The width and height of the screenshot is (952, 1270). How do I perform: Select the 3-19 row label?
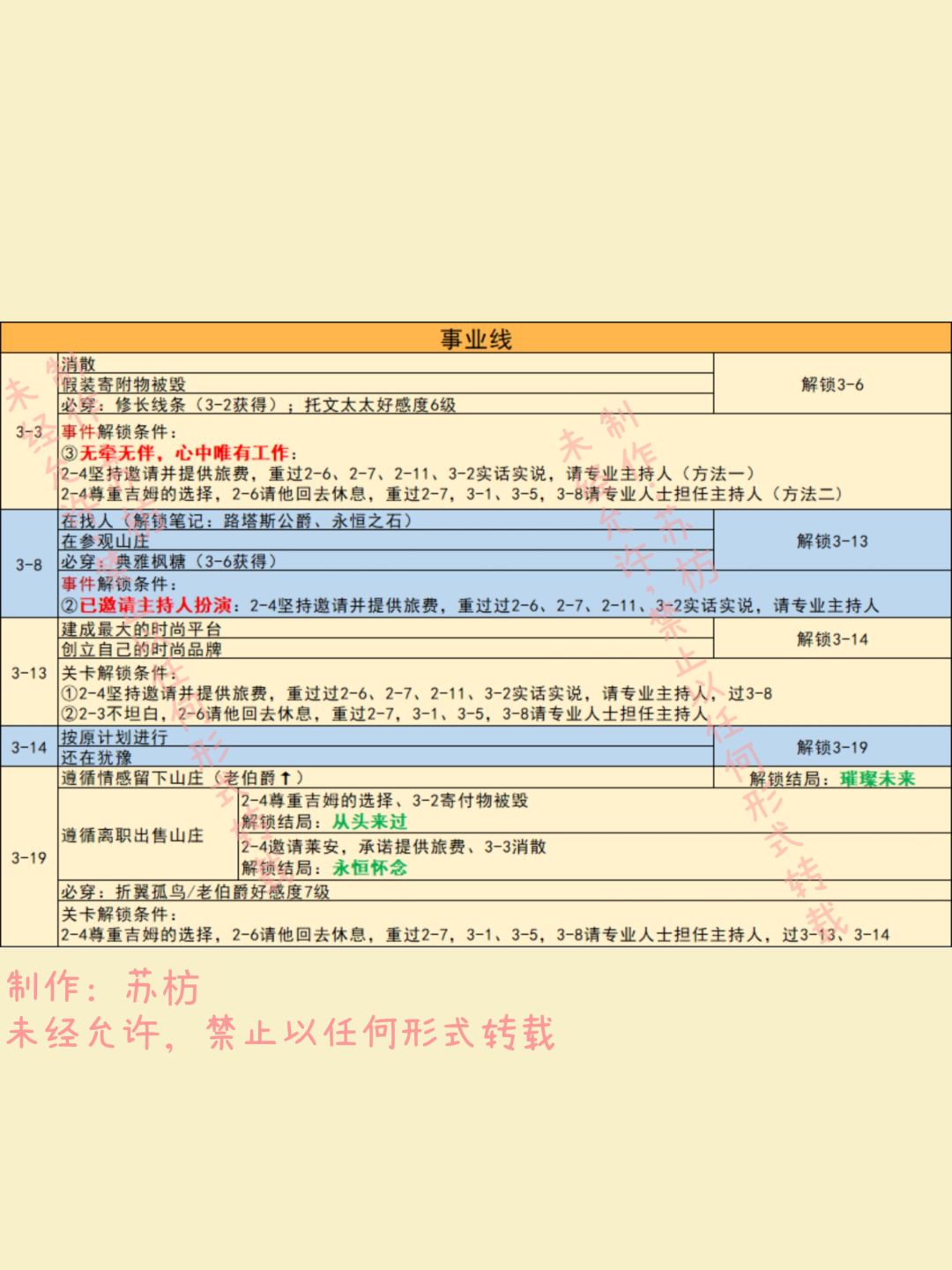coord(29,857)
